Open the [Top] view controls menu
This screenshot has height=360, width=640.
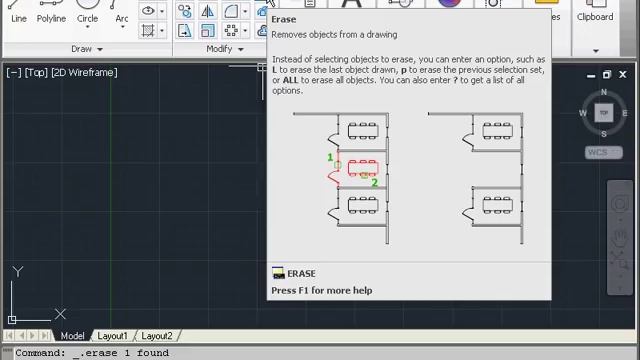click(36, 73)
